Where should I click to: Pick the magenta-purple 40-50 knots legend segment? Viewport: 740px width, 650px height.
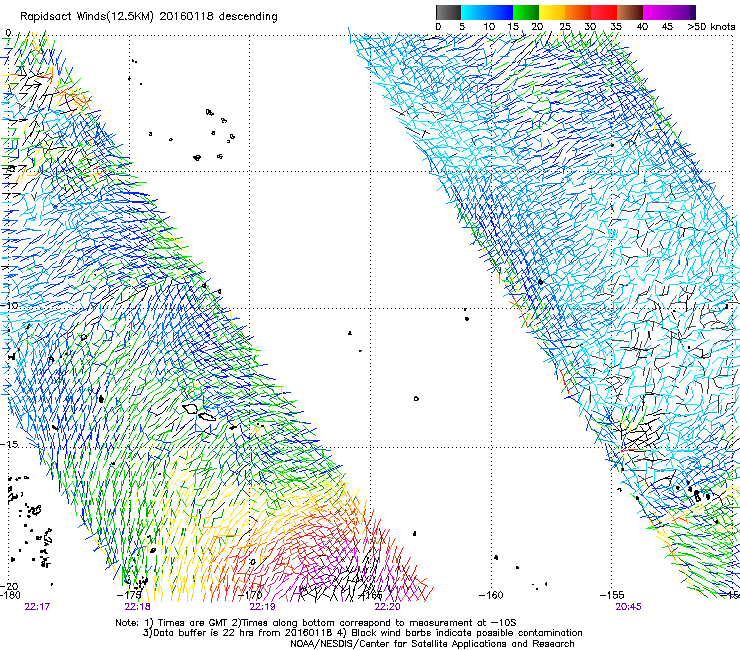pyautogui.click(x=669, y=12)
